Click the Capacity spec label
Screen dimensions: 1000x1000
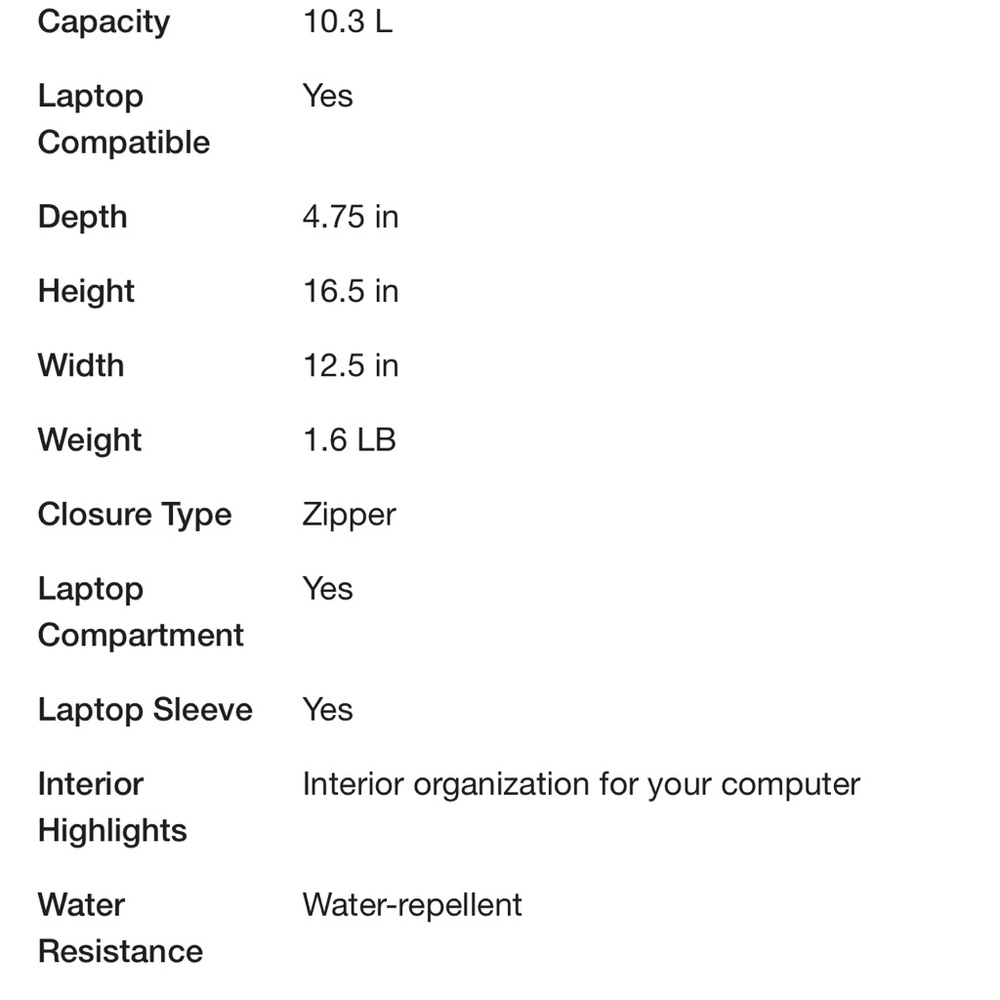[104, 22]
